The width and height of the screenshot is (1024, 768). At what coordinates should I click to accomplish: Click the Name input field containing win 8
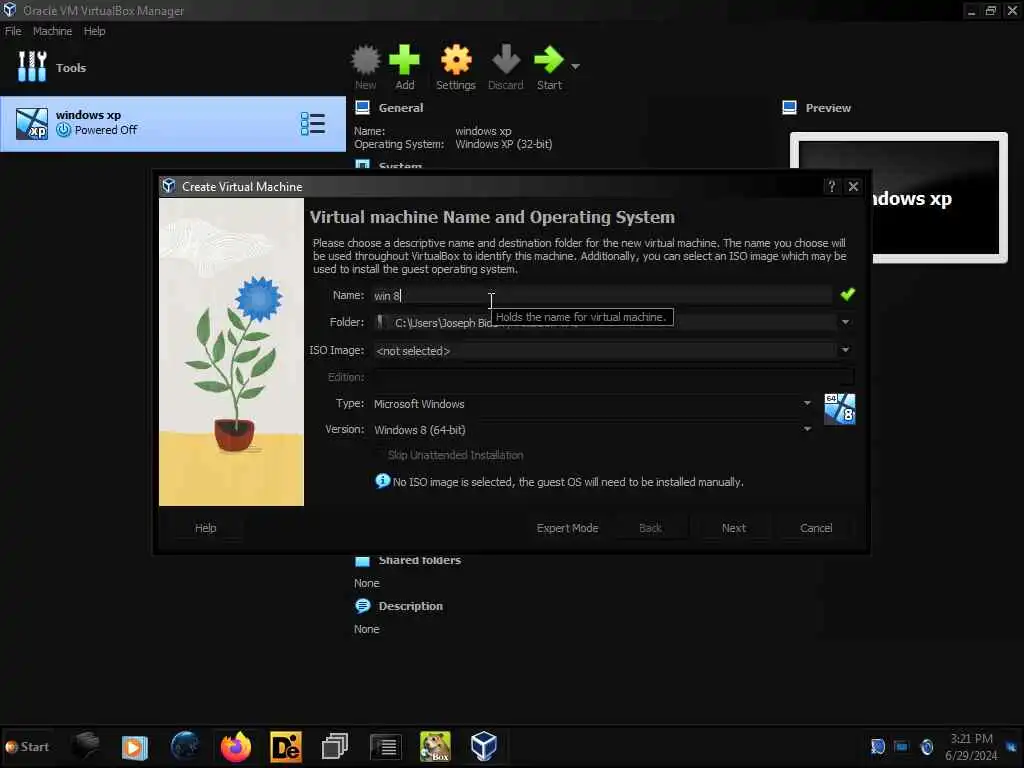click(602, 295)
